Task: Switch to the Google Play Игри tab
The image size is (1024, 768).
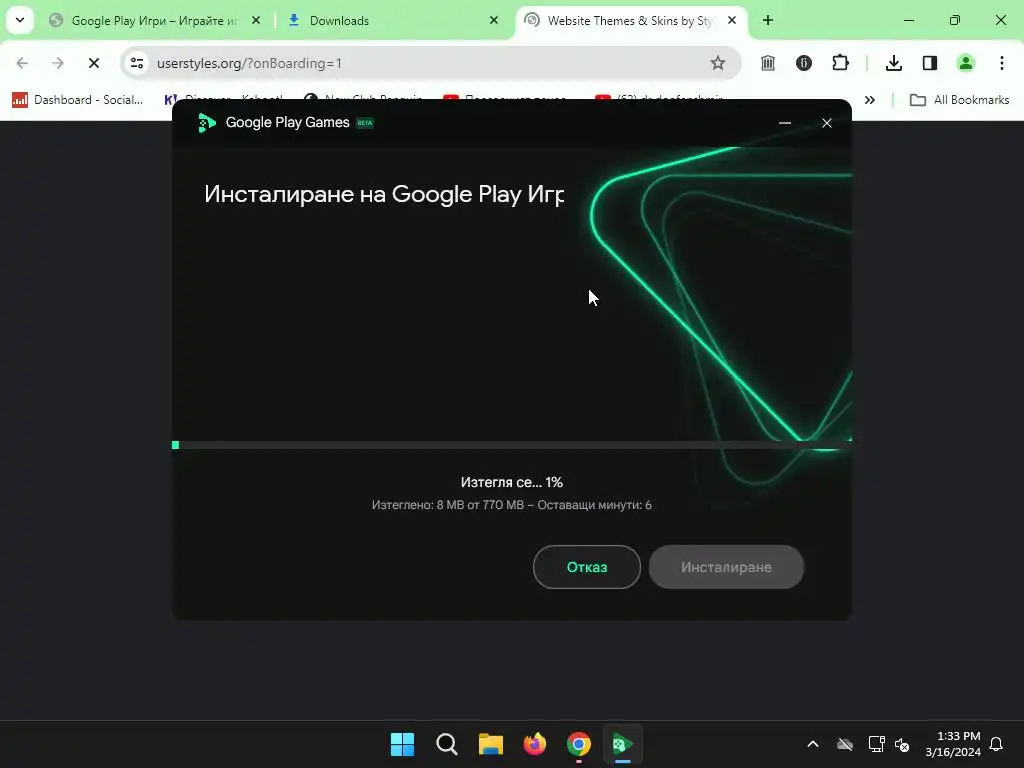Action: (154, 21)
